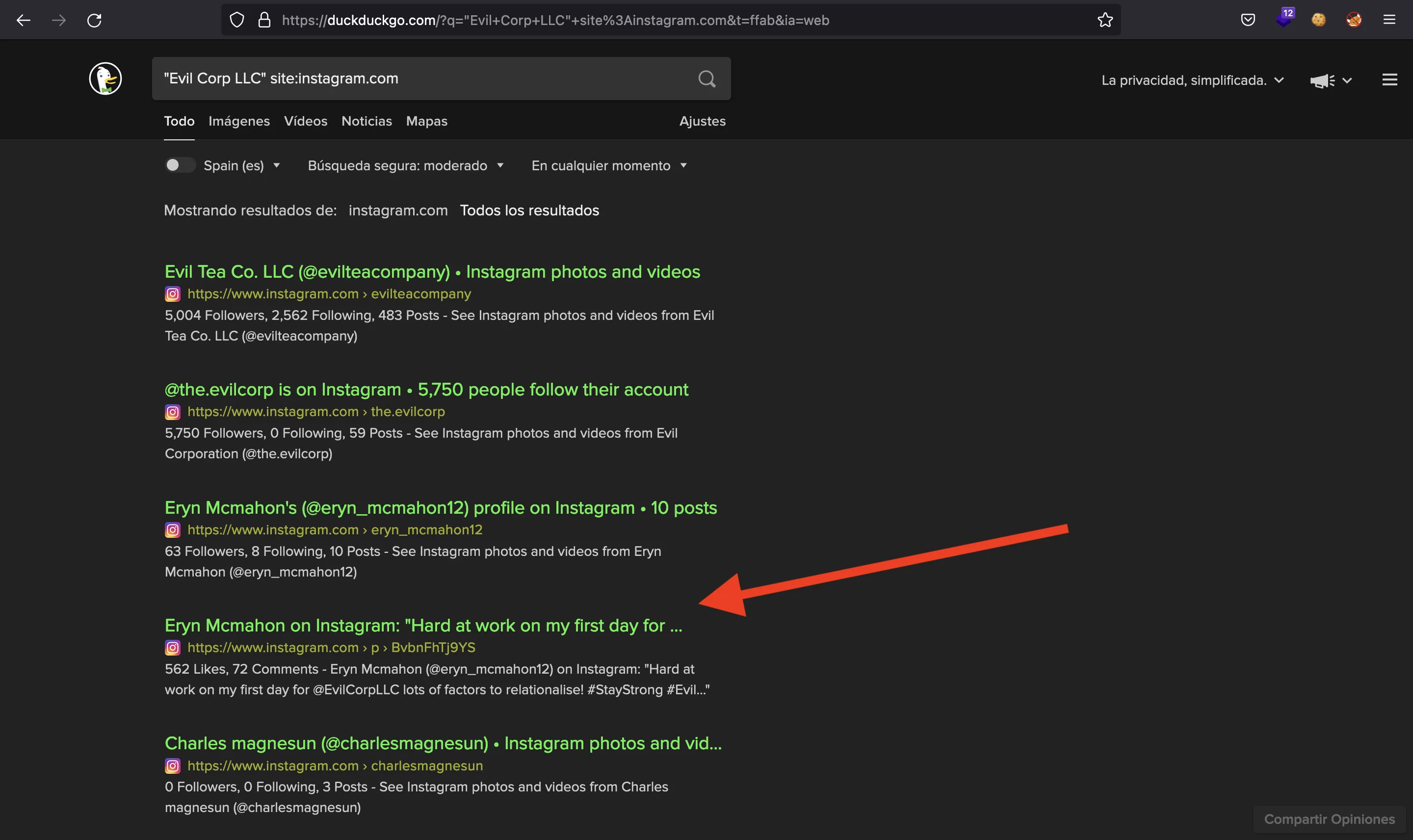Open the Ajustes settings menu

click(702, 121)
